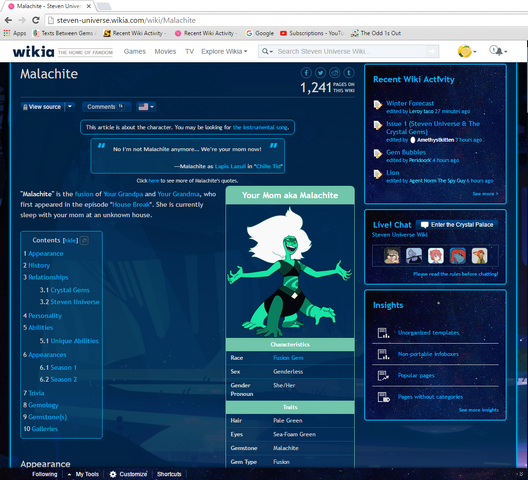Open Texts Between Gems bookmark
The height and width of the screenshot is (480, 528).
point(64,33)
